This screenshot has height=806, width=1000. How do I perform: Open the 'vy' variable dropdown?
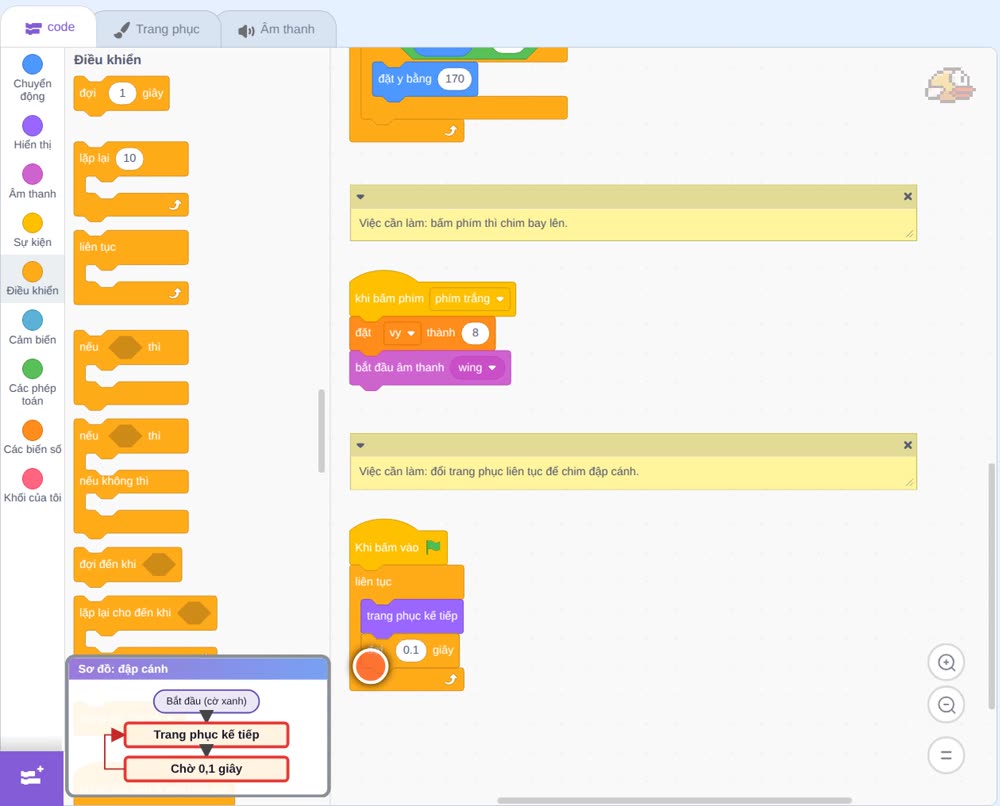[402, 333]
